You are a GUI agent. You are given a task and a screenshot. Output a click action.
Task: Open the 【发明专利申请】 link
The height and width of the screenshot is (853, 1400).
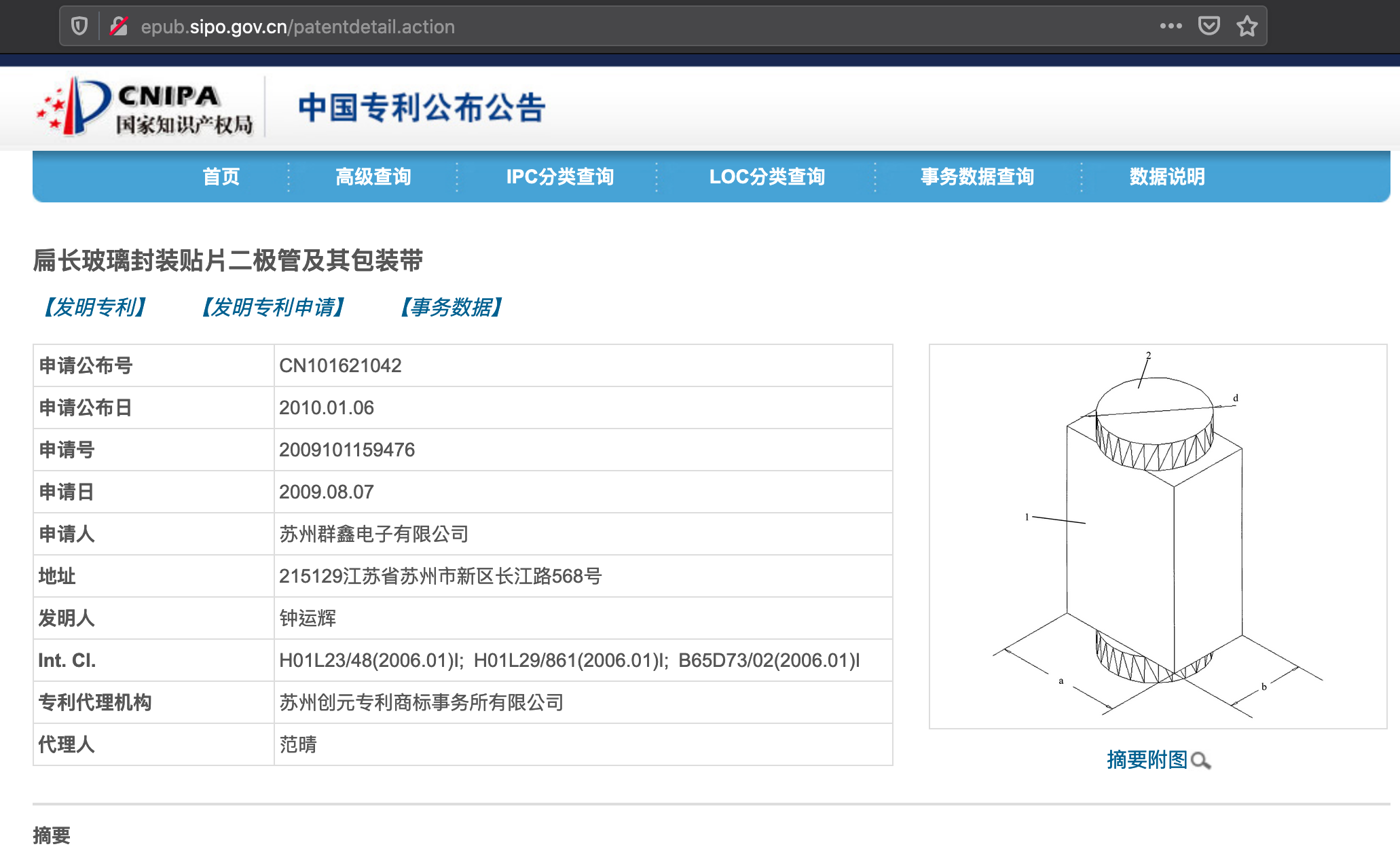coord(273,307)
